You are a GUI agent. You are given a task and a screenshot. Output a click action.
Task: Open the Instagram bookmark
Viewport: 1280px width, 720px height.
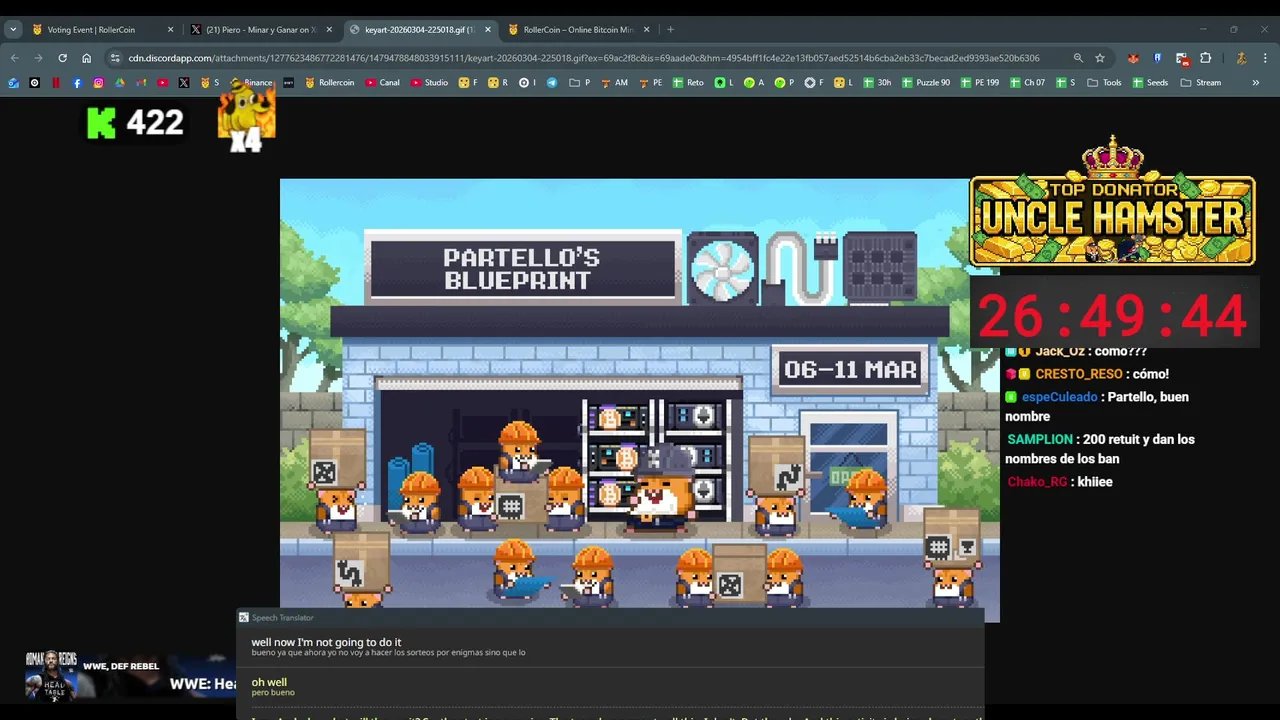tap(98, 83)
